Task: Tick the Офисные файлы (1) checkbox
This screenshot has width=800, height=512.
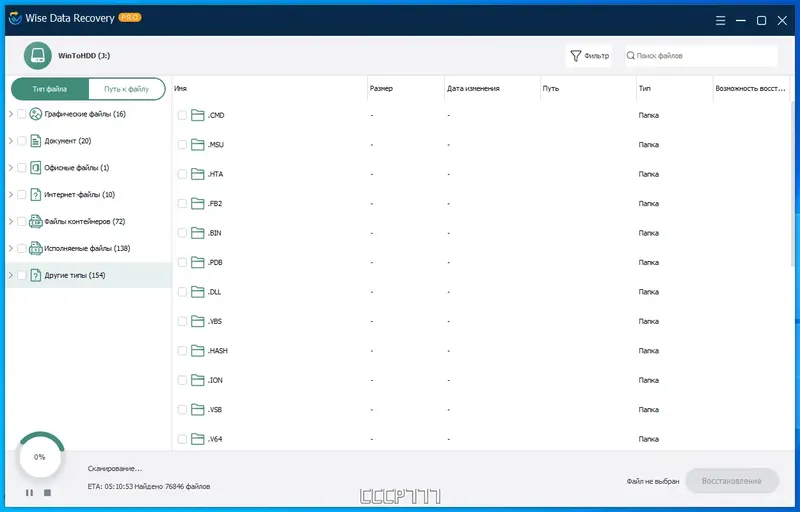Action: coord(21,168)
